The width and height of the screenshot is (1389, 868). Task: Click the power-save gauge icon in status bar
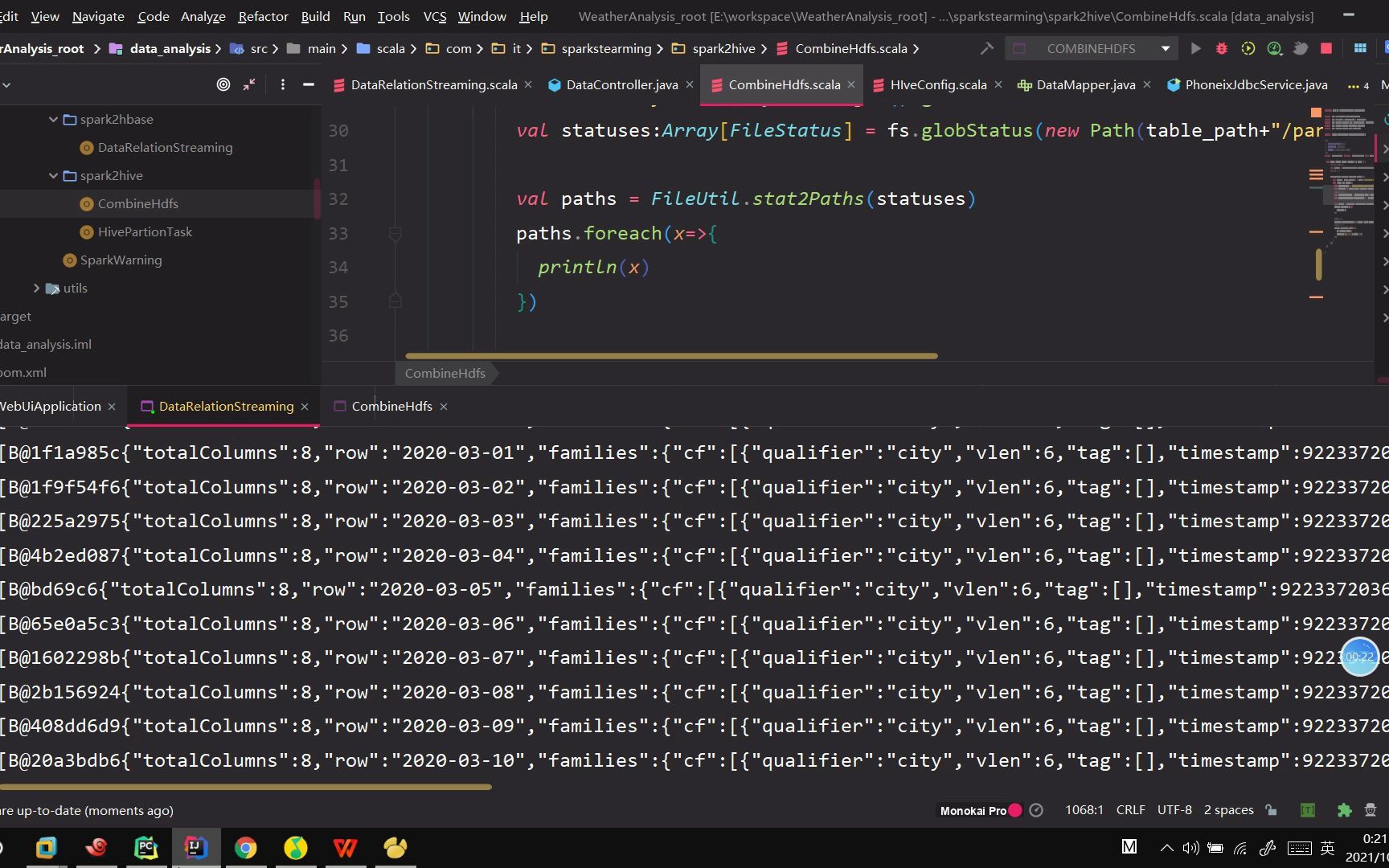(1037, 810)
